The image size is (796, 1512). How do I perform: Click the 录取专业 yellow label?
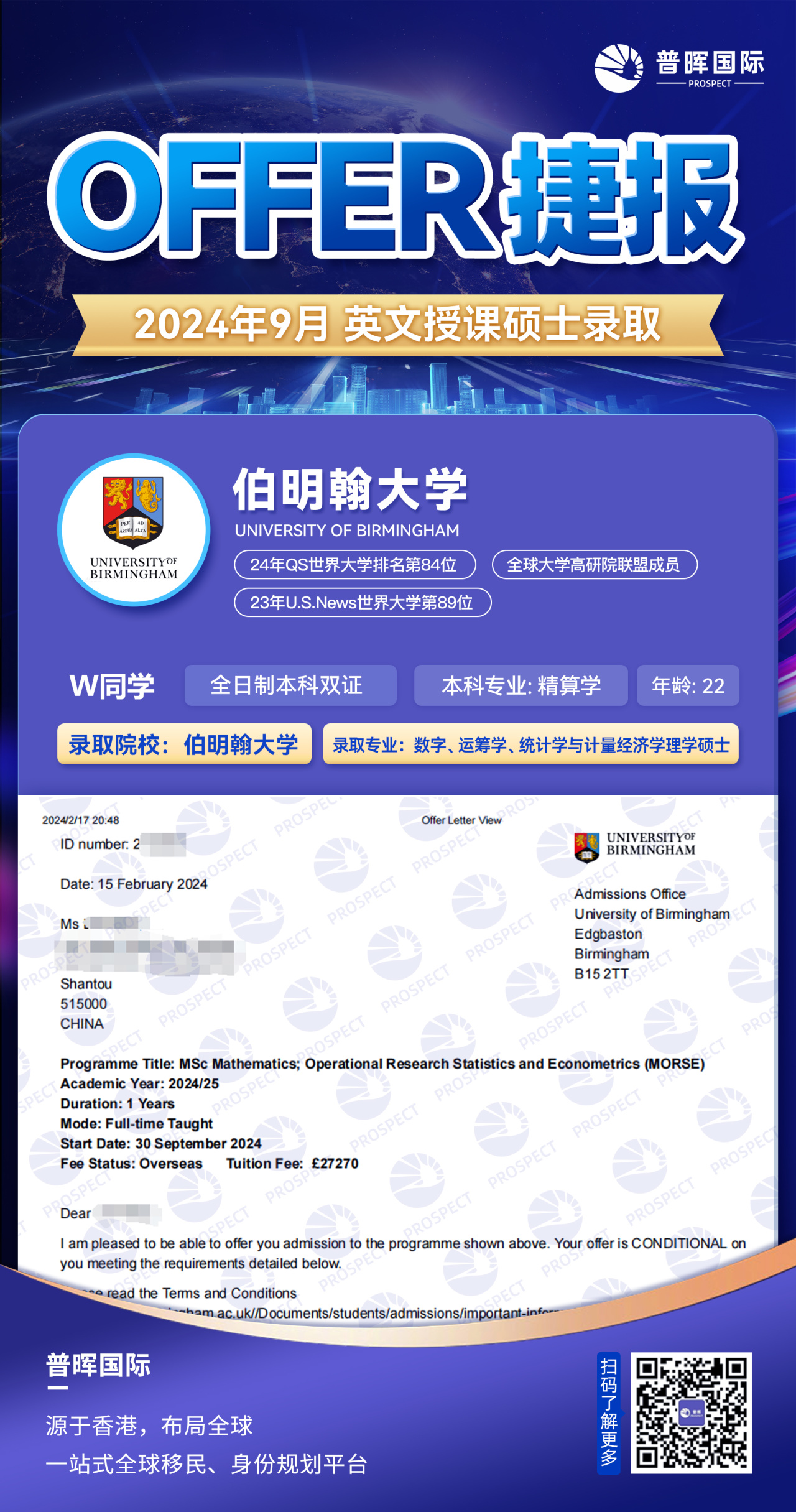530,744
